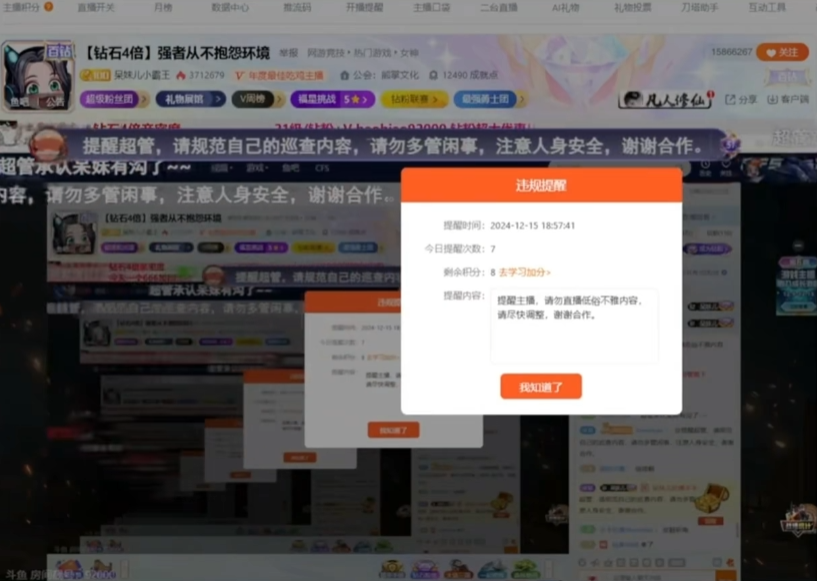Click the 凡人修仙 event icon
The height and width of the screenshot is (581, 817).
click(x=664, y=97)
